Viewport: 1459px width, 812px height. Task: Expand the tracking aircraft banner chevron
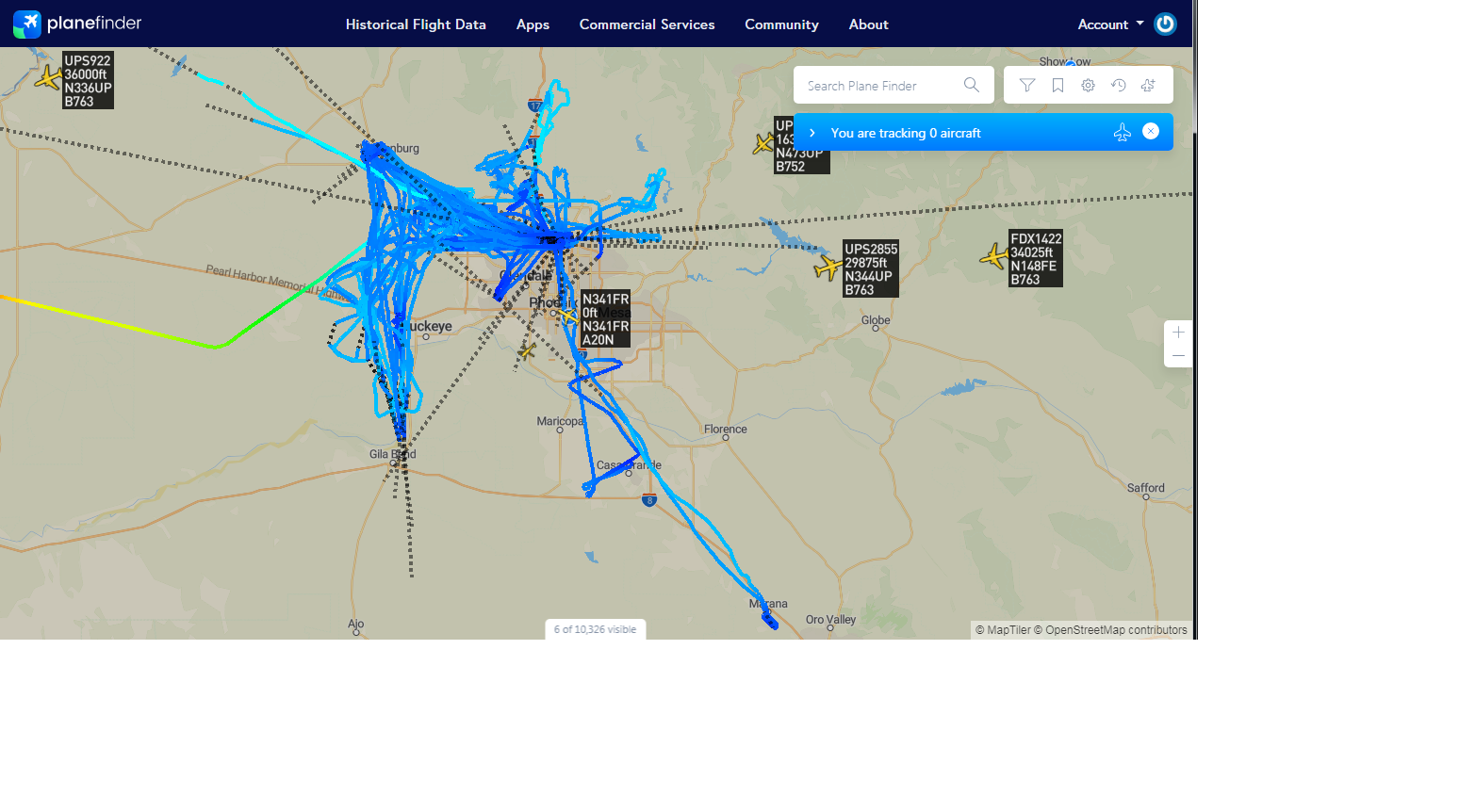pyautogui.click(x=812, y=133)
